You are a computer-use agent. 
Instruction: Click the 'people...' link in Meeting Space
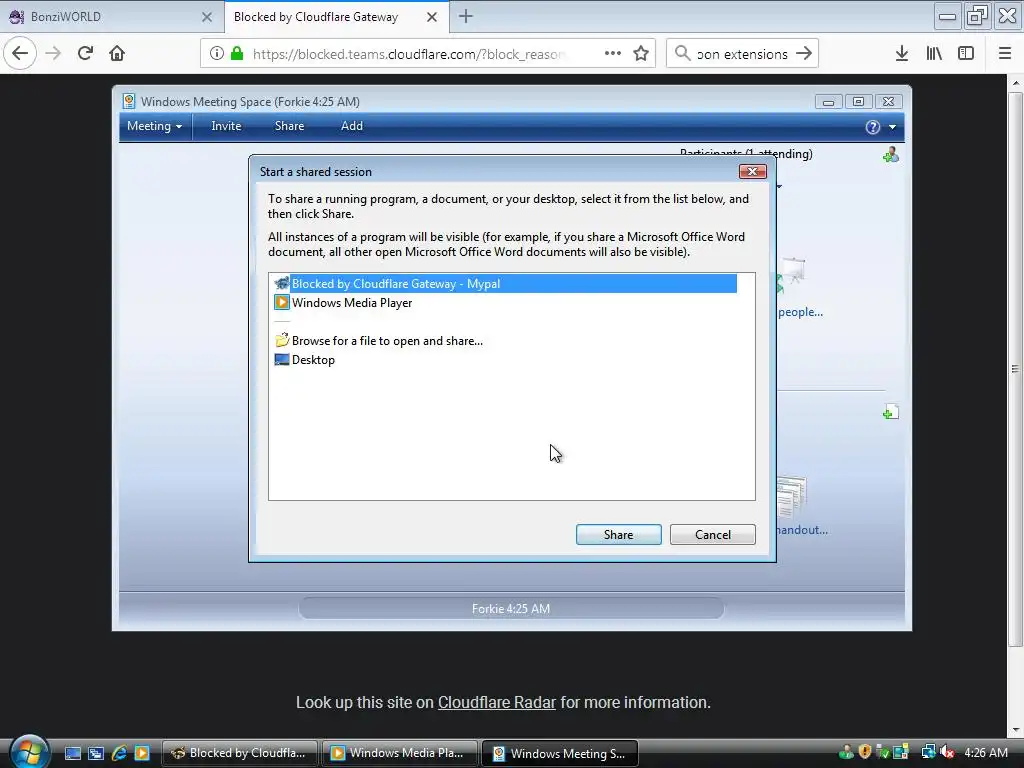pyautogui.click(x=800, y=312)
